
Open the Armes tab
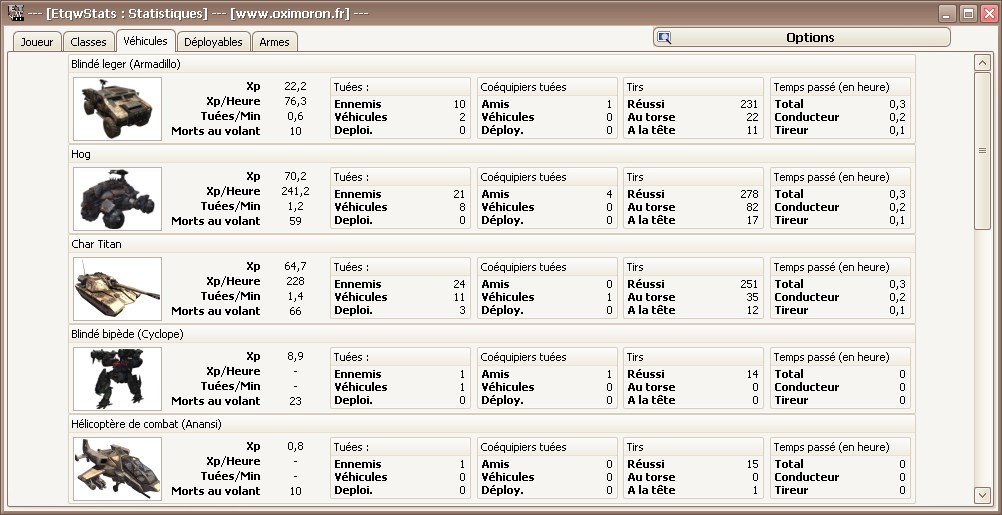[x=274, y=42]
